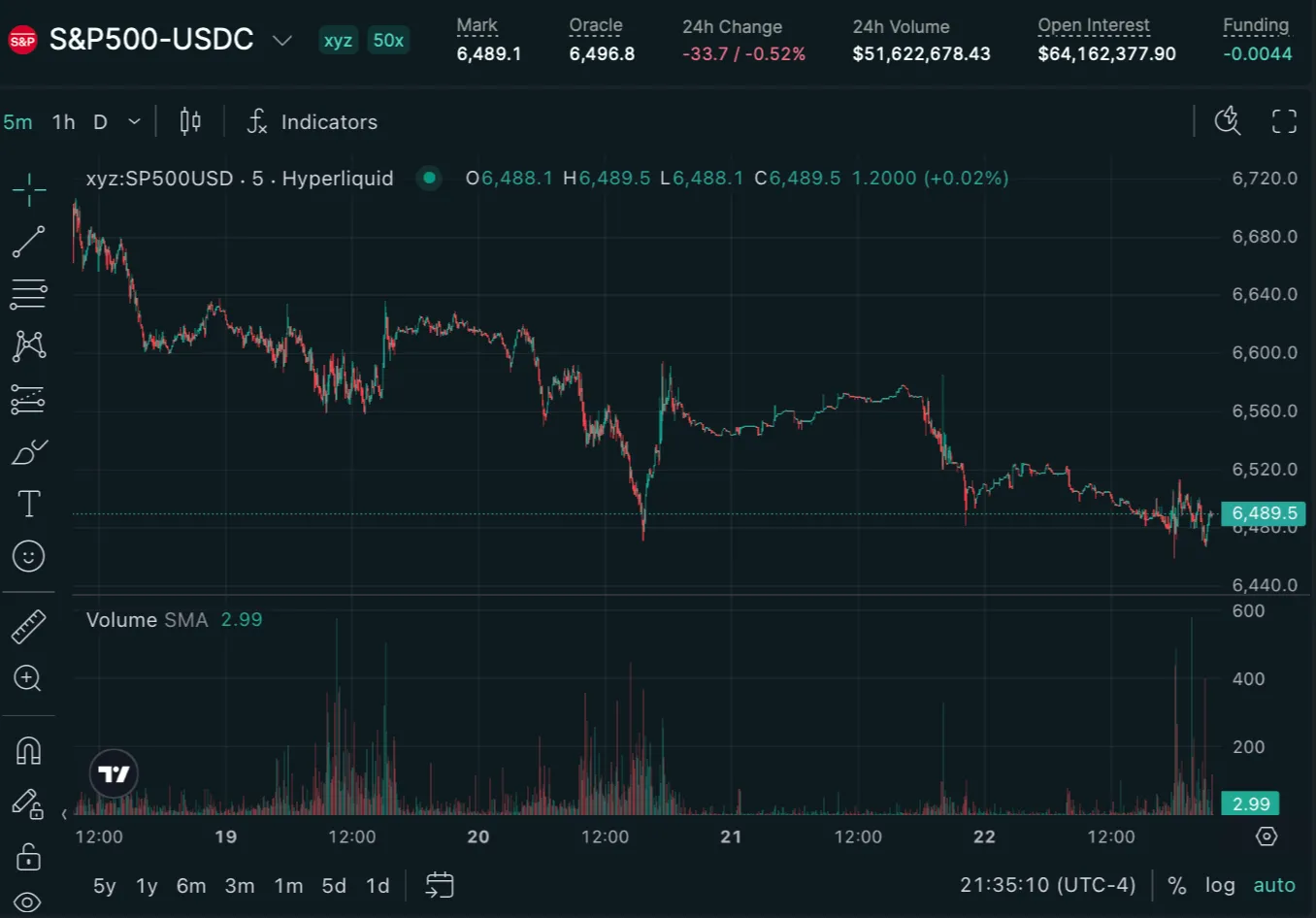The width and height of the screenshot is (1316, 918).
Task: Toggle auto scale for chart
Action: pos(1274,885)
